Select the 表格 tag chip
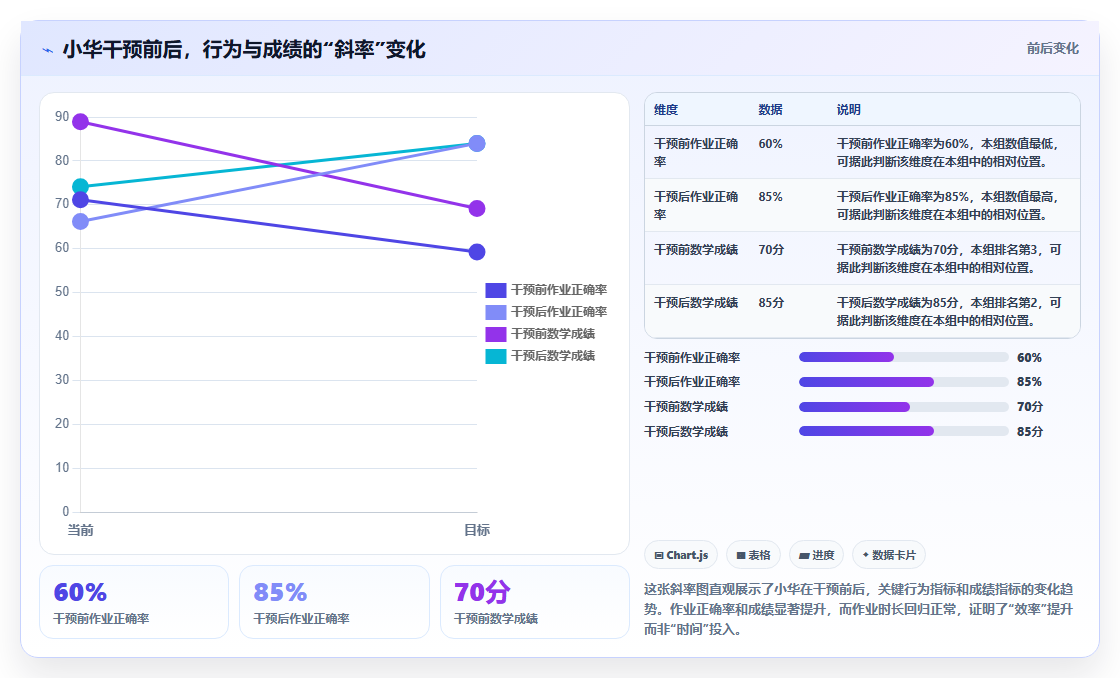The width and height of the screenshot is (1120, 678). pos(753,555)
